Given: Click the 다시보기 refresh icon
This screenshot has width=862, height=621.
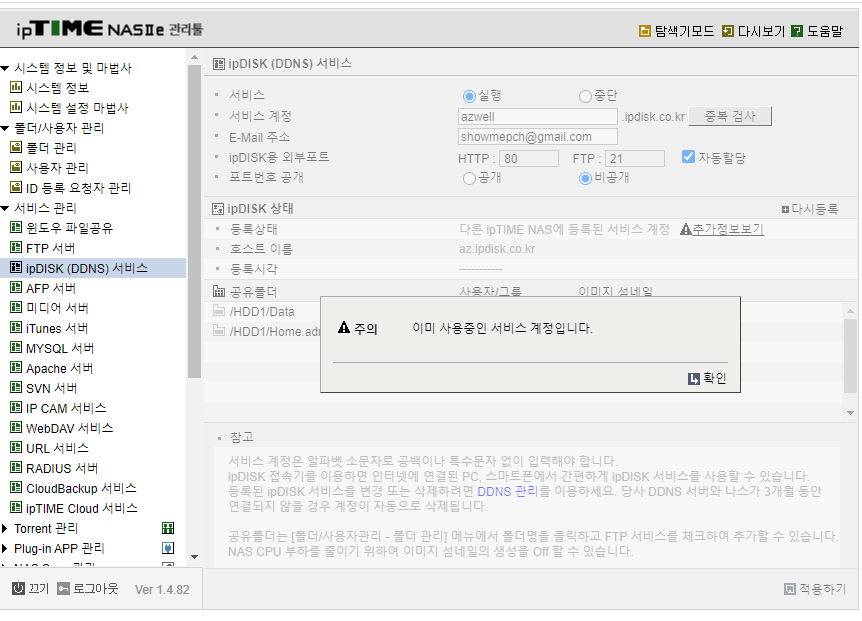Looking at the screenshot, I should (727, 31).
